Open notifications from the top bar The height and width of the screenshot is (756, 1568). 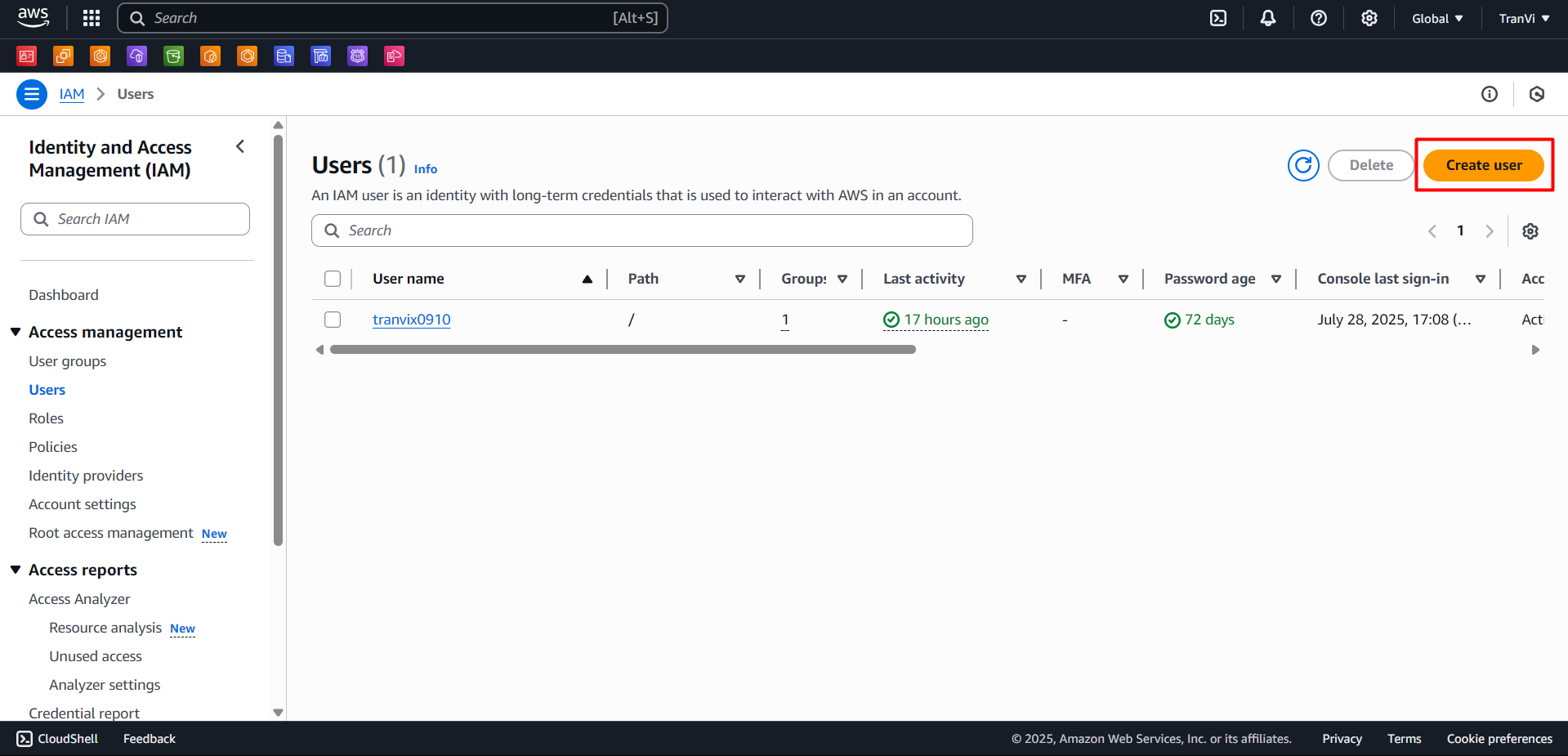pos(1267,17)
